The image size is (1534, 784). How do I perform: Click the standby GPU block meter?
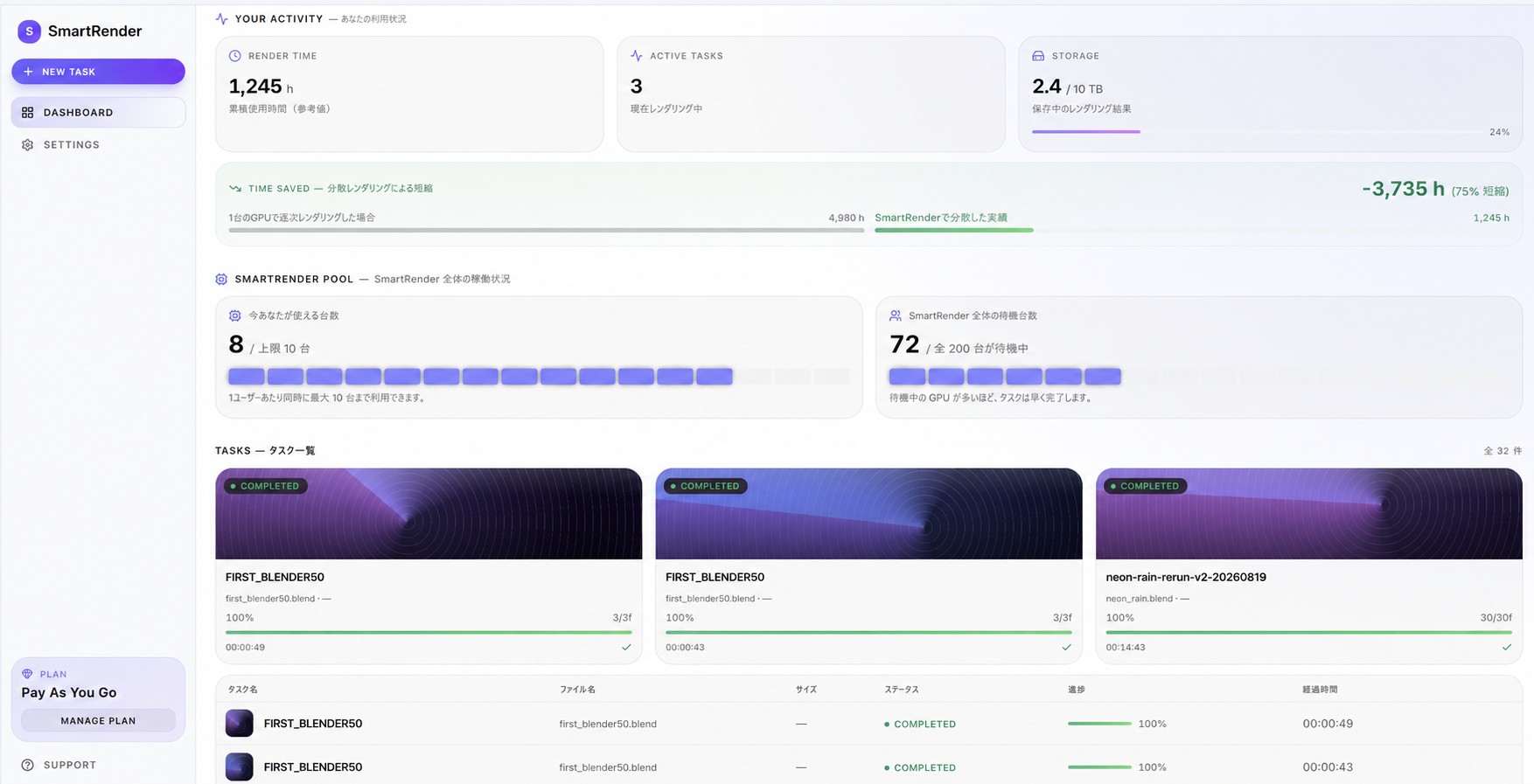click(x=1199, y=377)
